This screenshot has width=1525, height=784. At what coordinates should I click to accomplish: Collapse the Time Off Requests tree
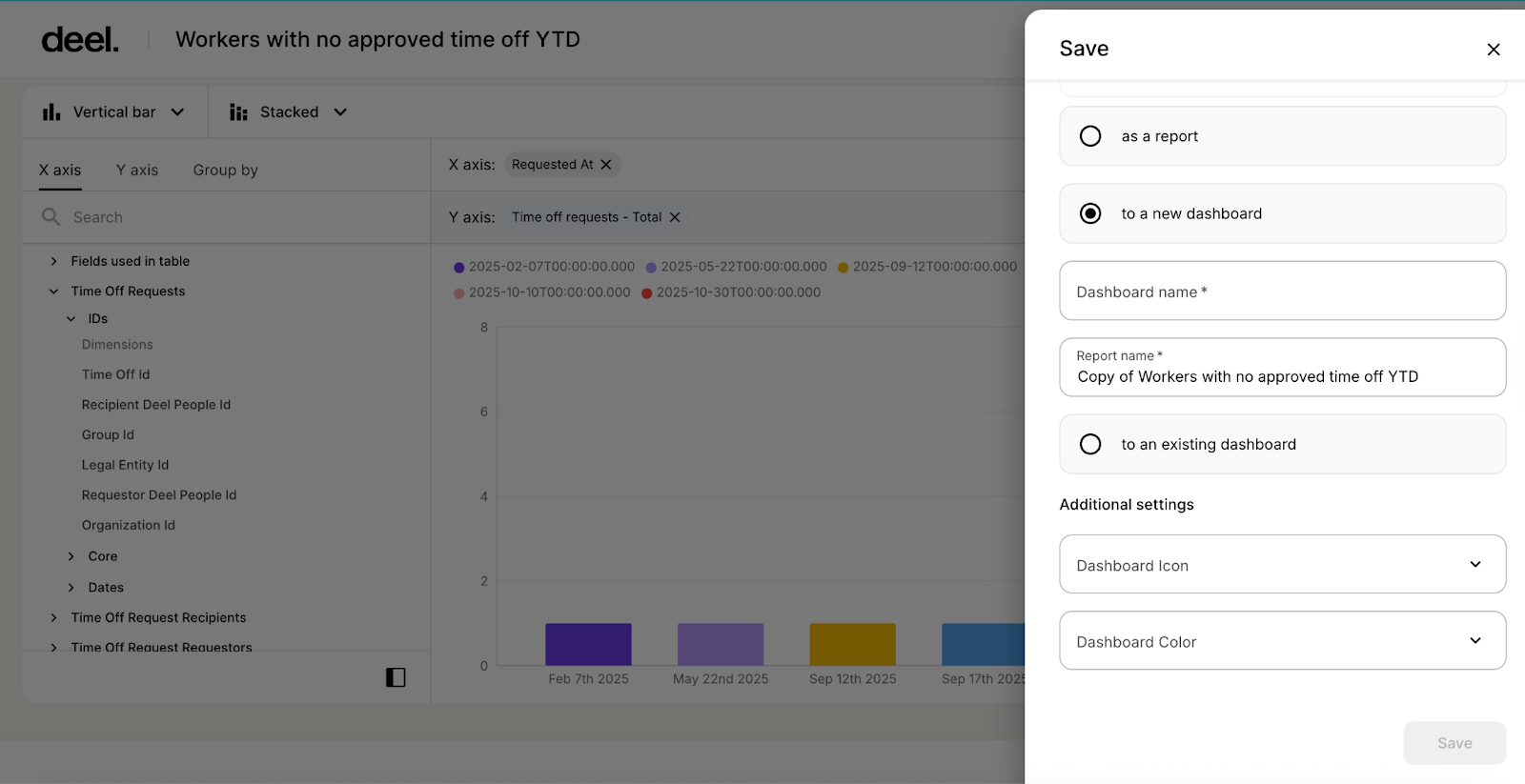click(54, 291)
